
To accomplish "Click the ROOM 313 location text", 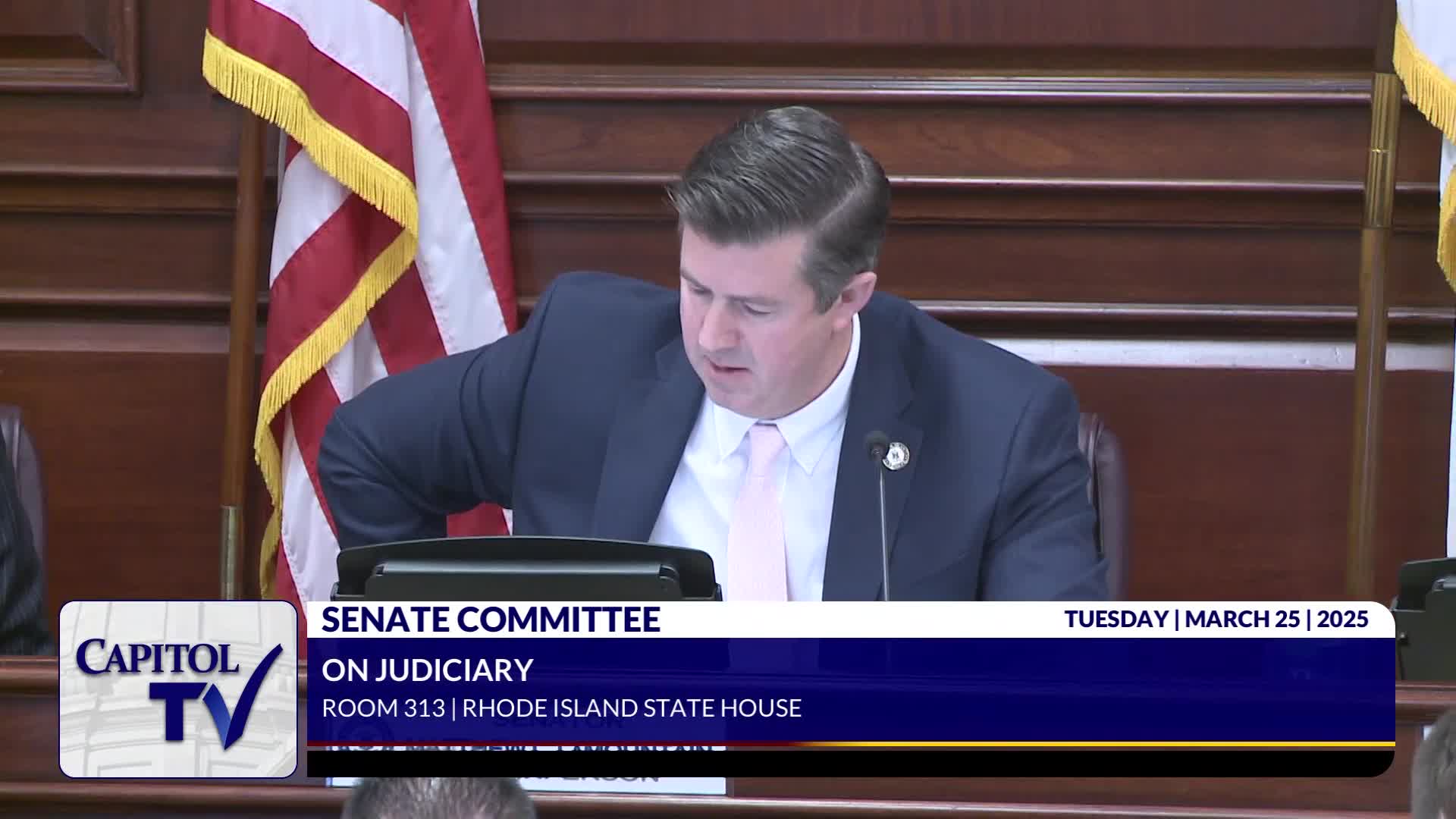I will click(382, 708).
